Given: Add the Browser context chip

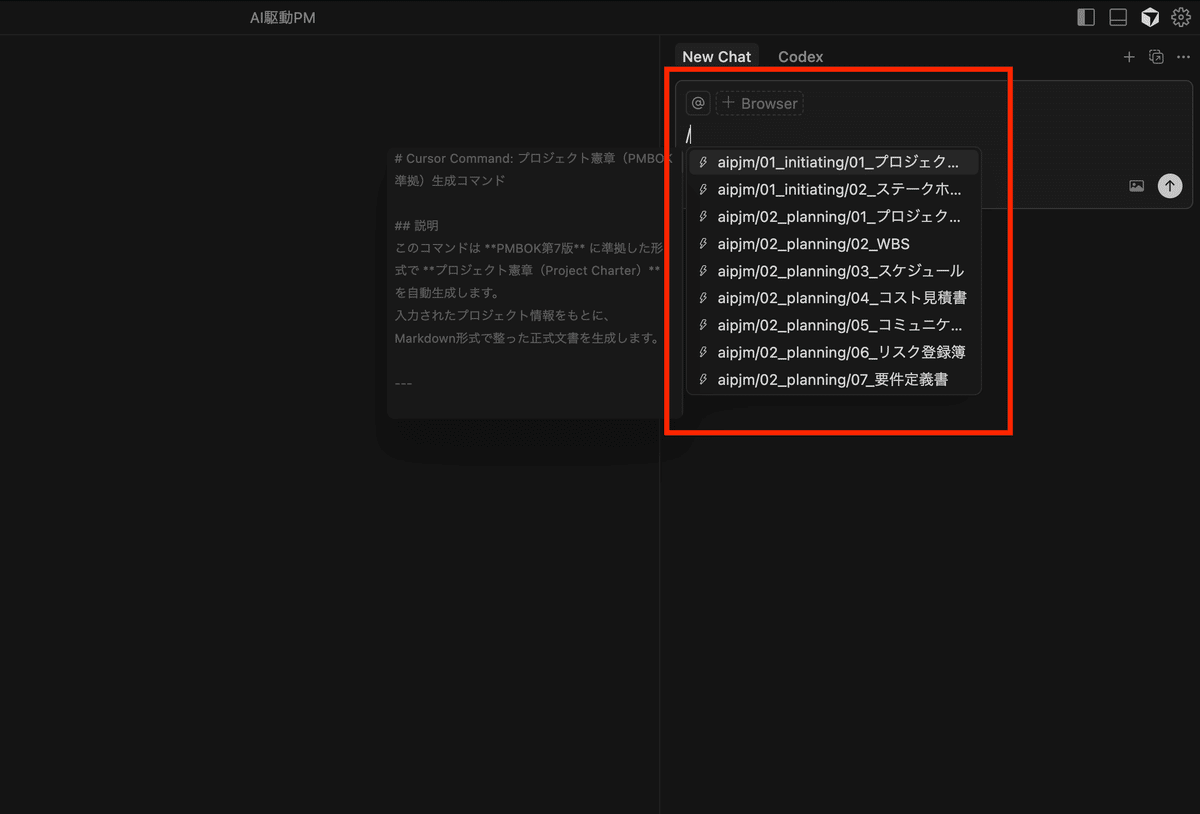Looking at the screenshot, I should 759,103.
